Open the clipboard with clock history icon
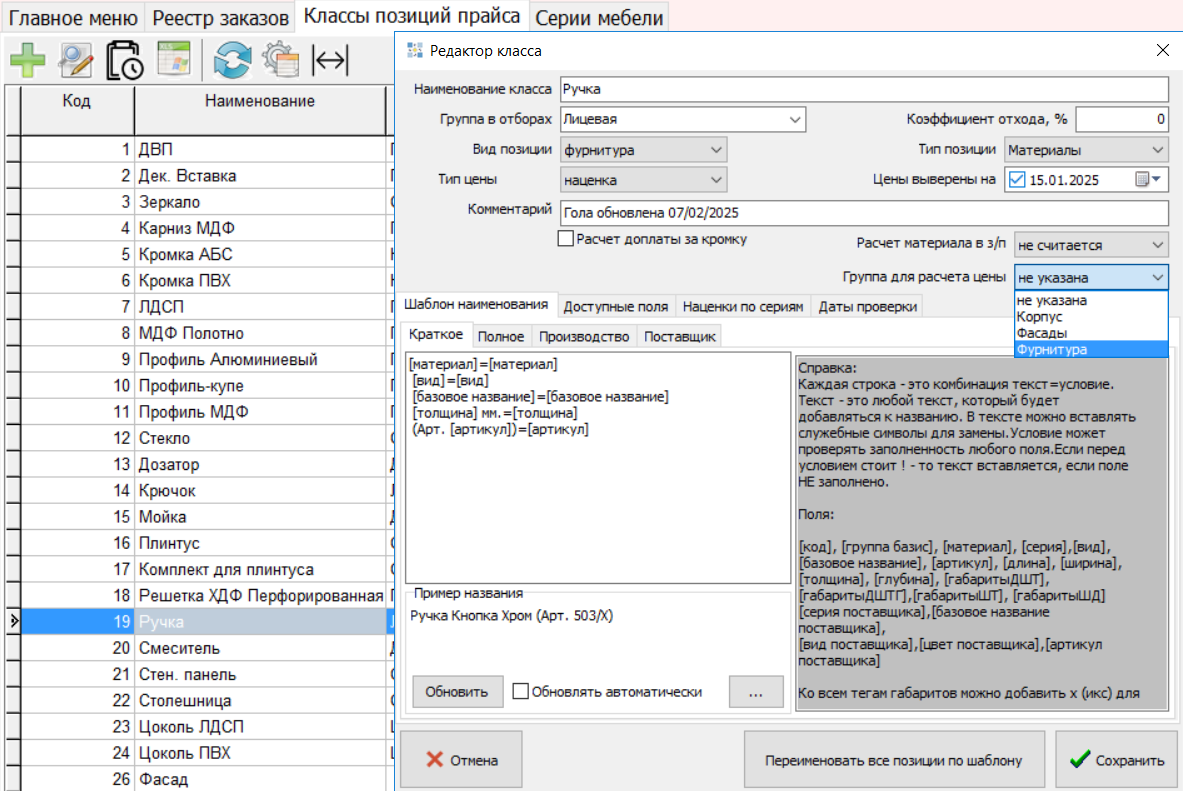This screenshot has width=1183, height=791. coord(125,61)
